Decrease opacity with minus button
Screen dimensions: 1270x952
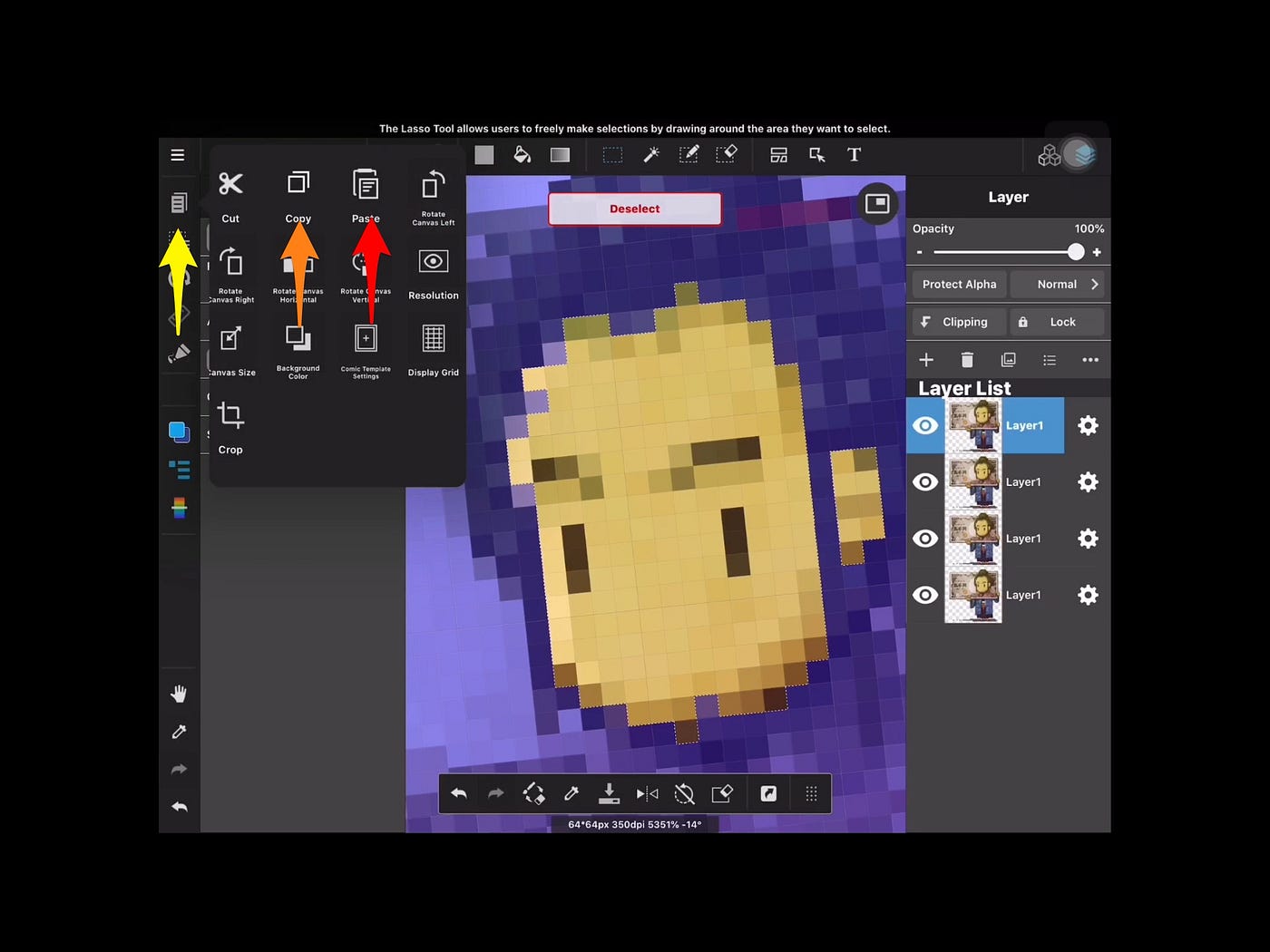(x=920, y=253)
